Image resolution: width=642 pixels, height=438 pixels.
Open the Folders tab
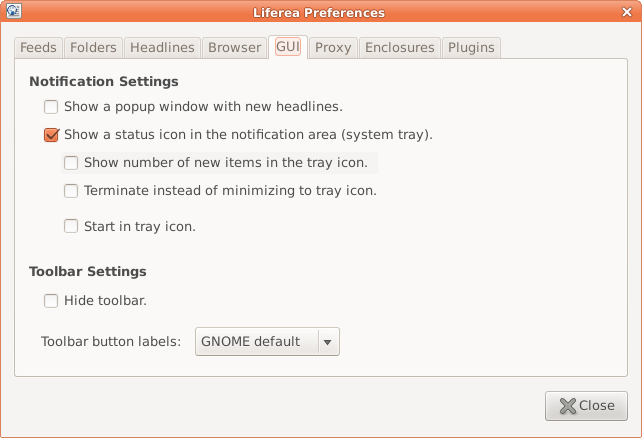click(93, 47)
